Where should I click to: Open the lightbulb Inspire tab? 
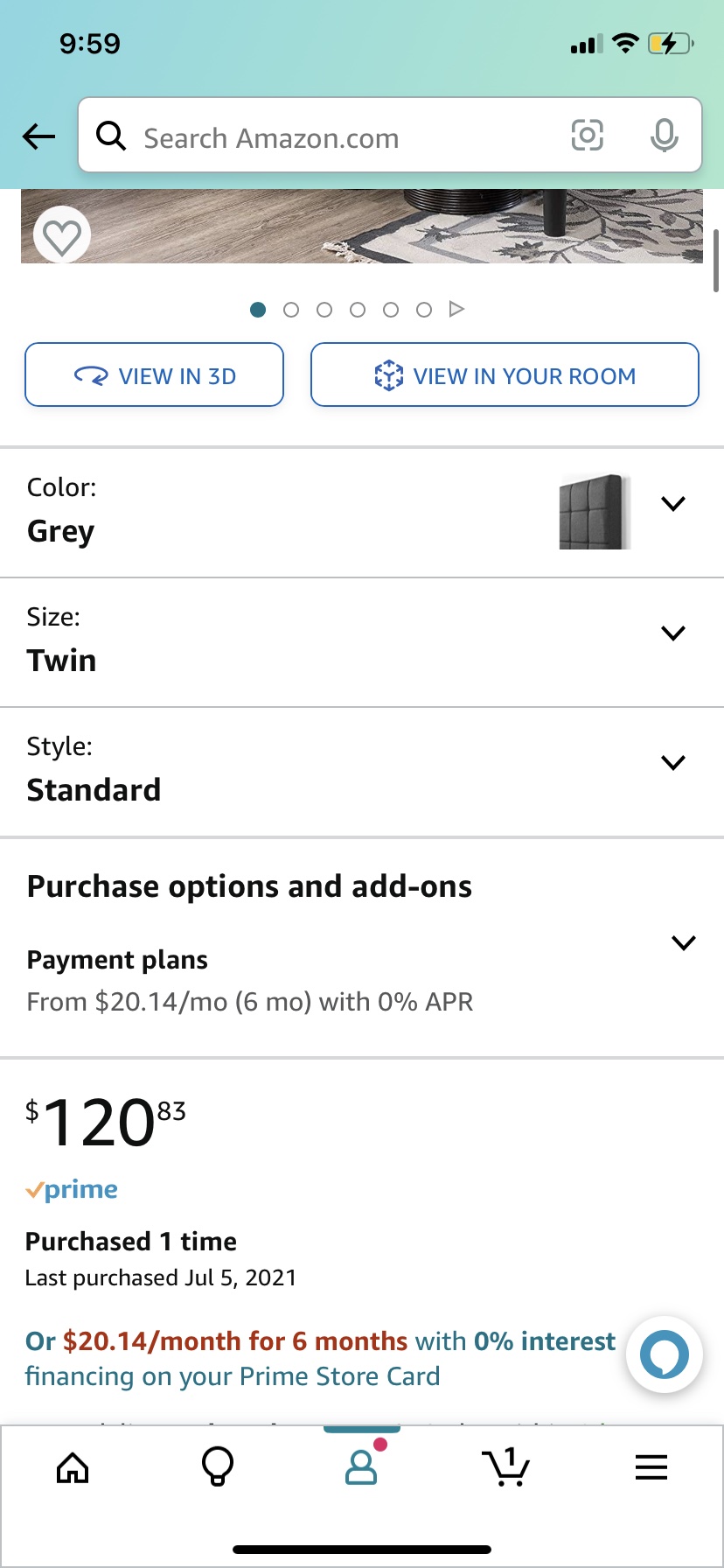tap(218, 1467)
